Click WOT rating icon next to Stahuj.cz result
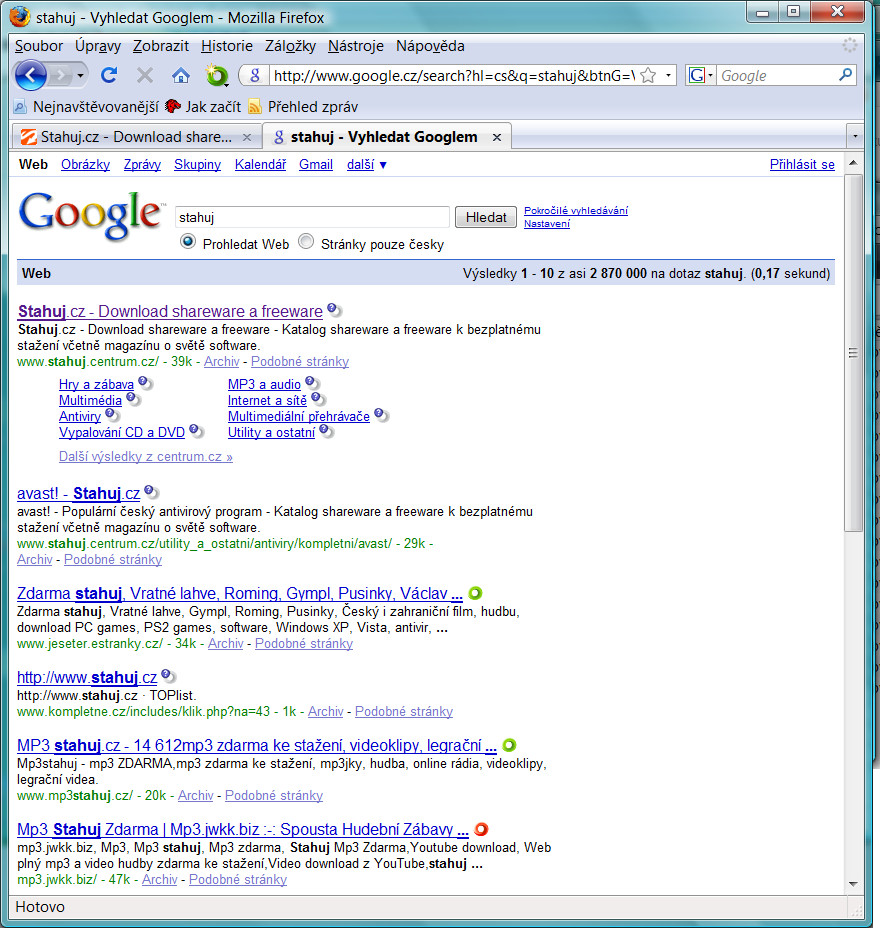 point(334,309)
